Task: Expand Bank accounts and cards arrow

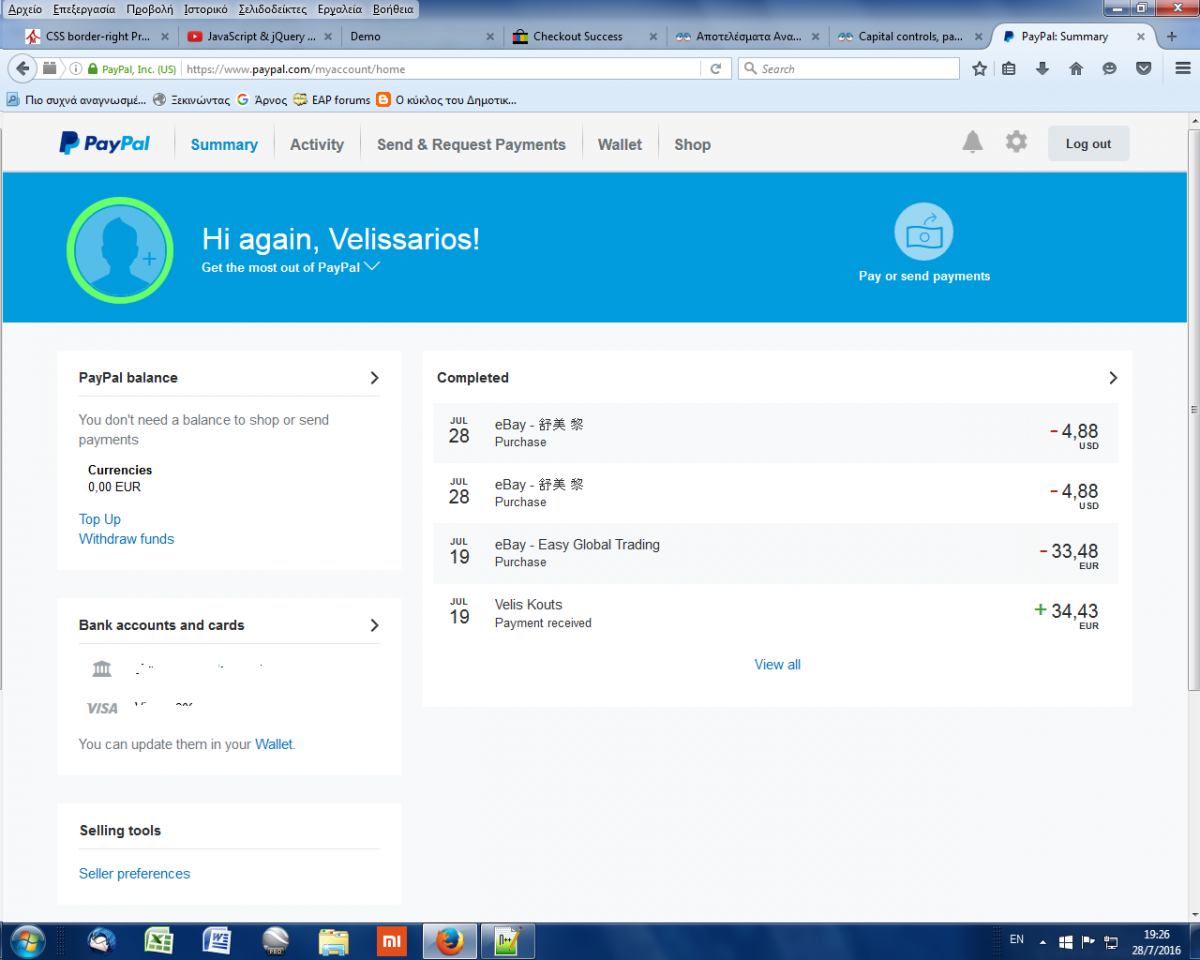Action: pyautogui.click(x=374, y=625)
